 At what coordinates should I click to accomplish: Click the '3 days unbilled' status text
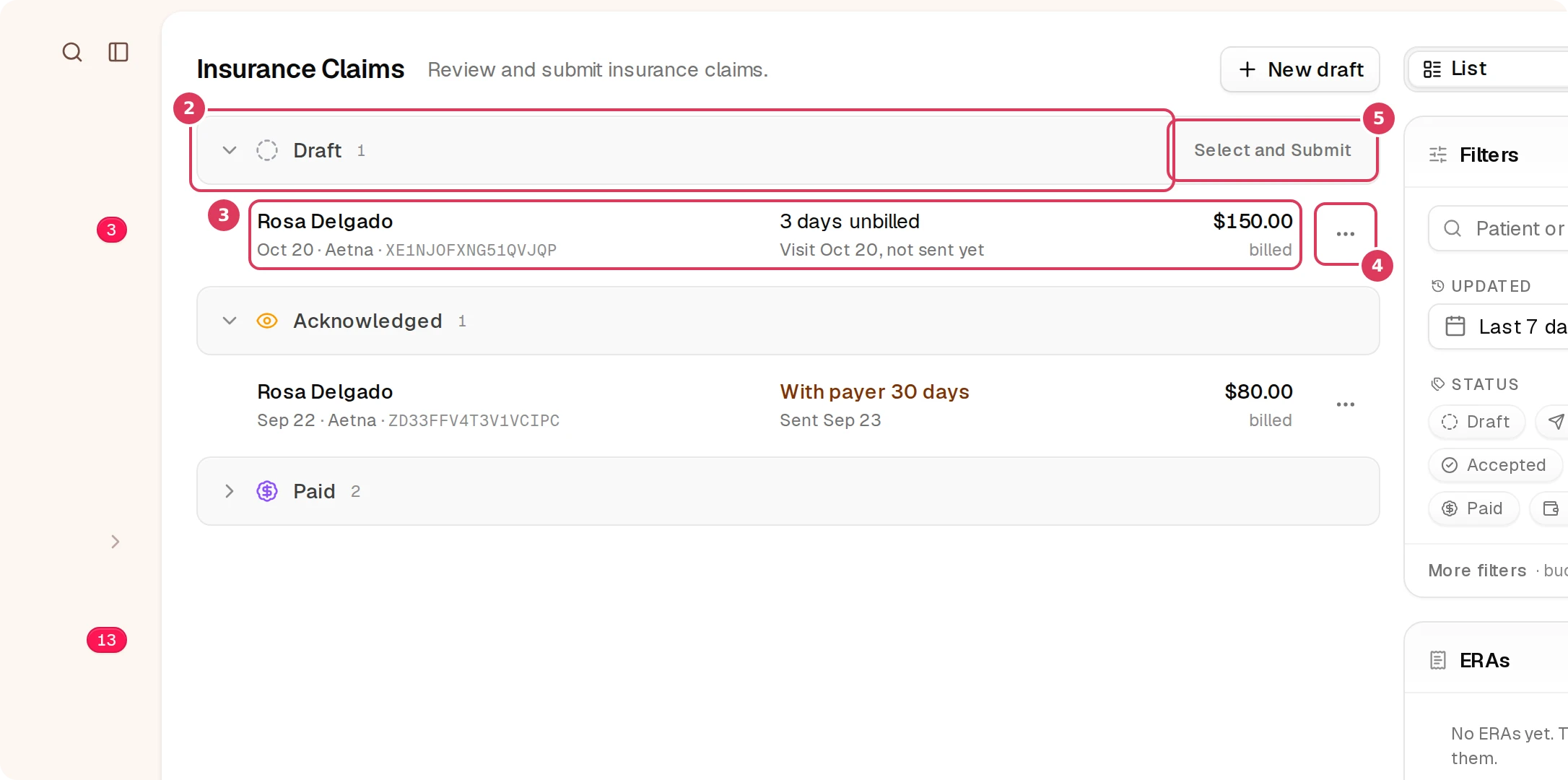(850, 221)
